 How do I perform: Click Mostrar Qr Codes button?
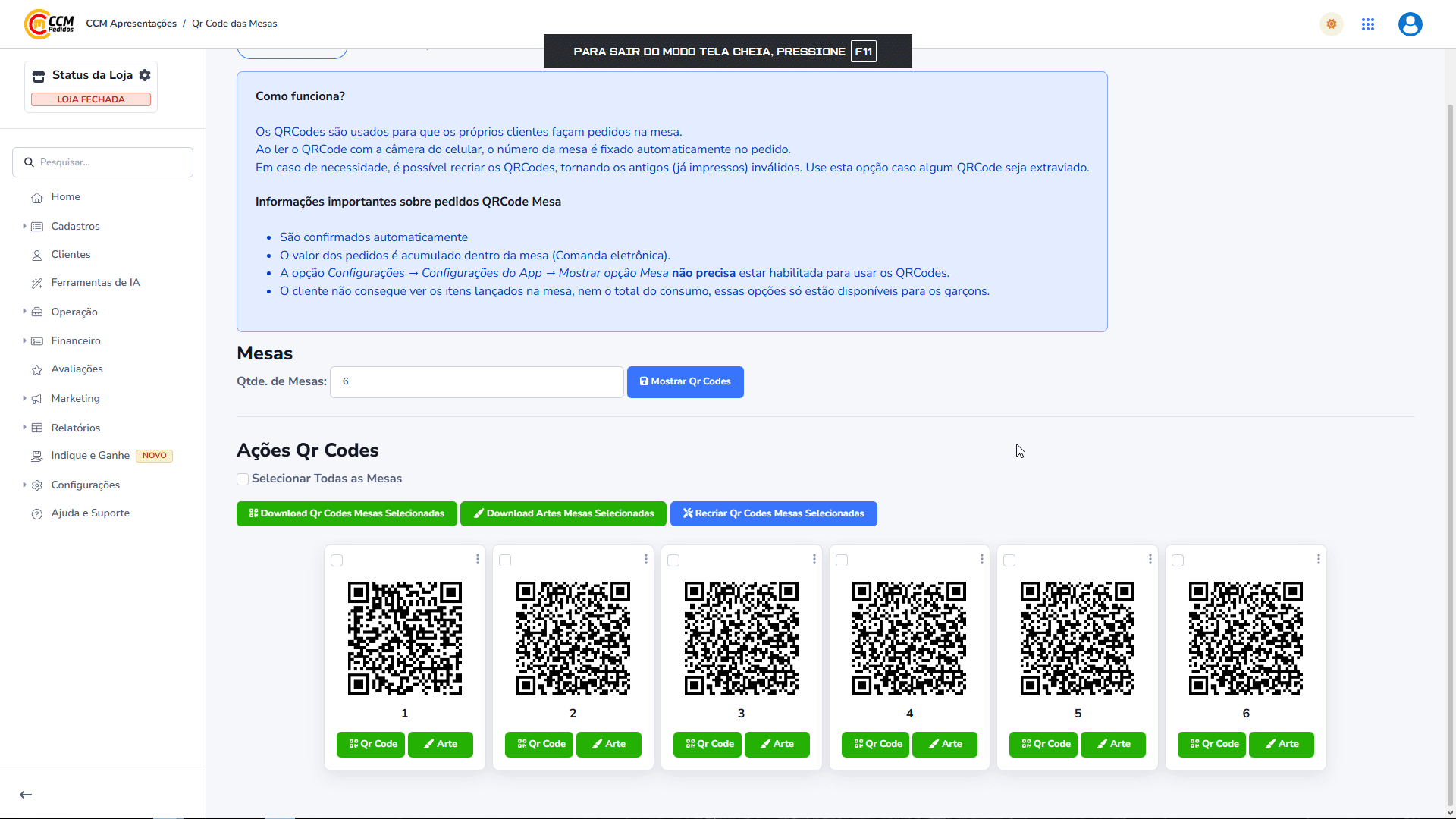tap(685, 381)
